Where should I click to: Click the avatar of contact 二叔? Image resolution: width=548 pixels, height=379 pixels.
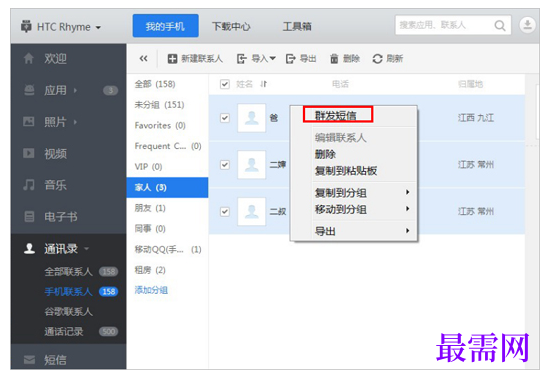[251, 212]
